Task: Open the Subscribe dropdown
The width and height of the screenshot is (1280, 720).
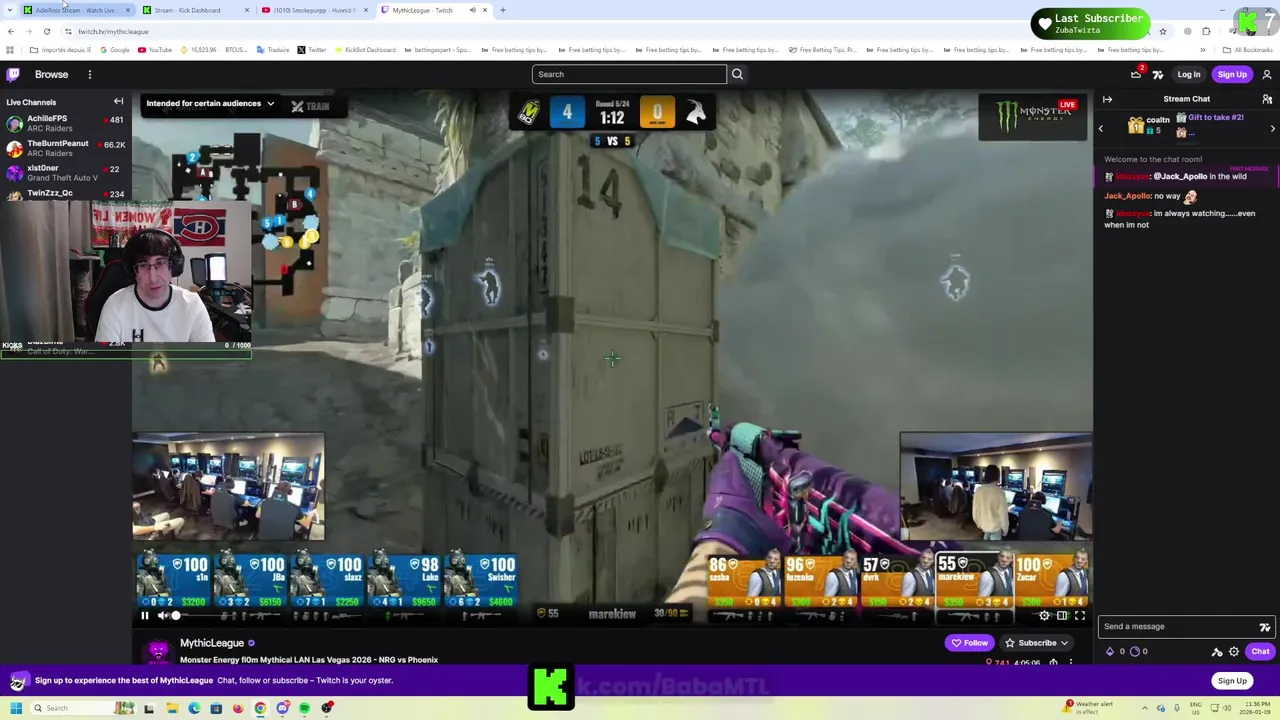Action: tap(1037, 643)
